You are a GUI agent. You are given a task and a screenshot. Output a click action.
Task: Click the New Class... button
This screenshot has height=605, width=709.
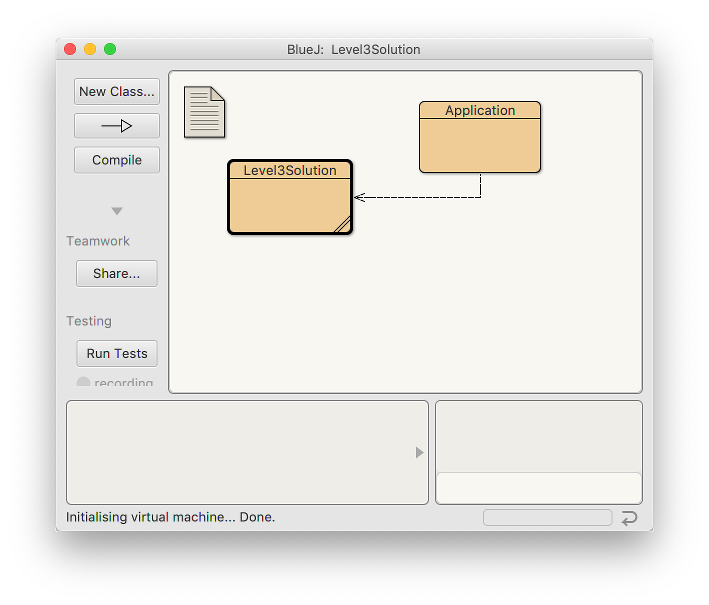117,92
